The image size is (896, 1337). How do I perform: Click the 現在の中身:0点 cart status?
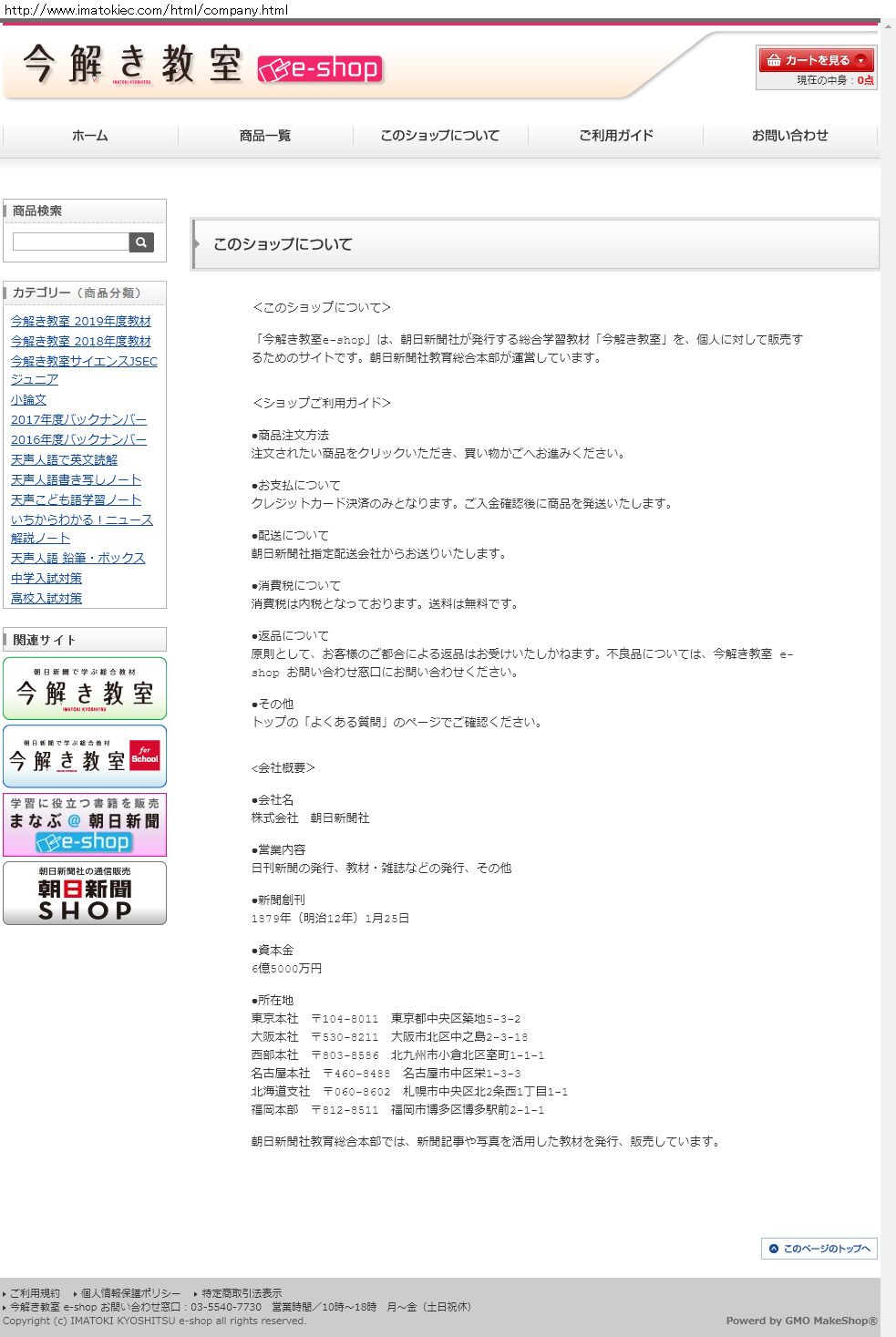(835, 80)
